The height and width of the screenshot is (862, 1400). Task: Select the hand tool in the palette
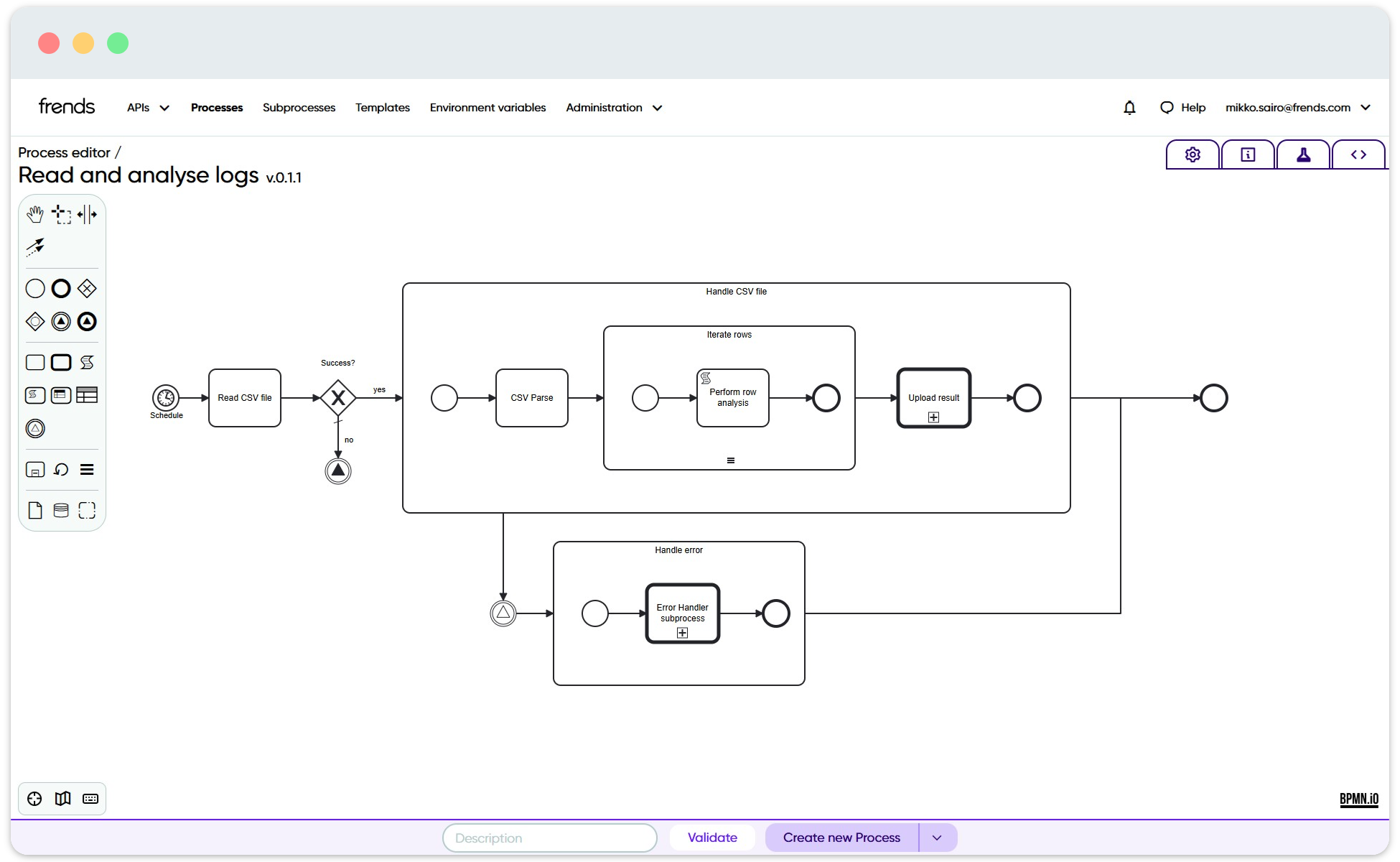pos(35,213)
